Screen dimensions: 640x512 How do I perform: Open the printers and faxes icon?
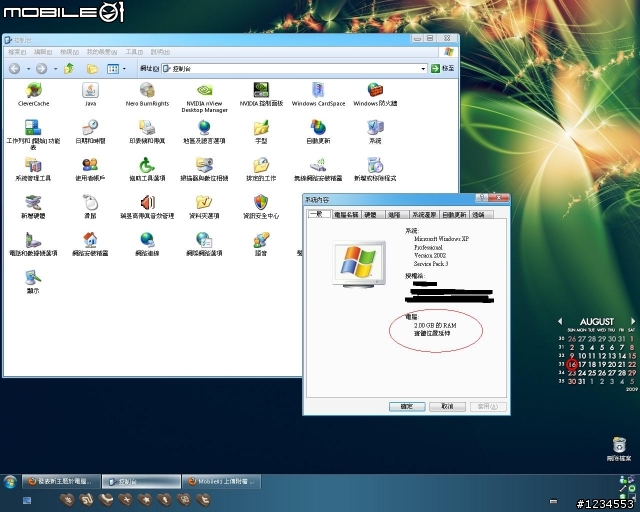click(147, 131)
